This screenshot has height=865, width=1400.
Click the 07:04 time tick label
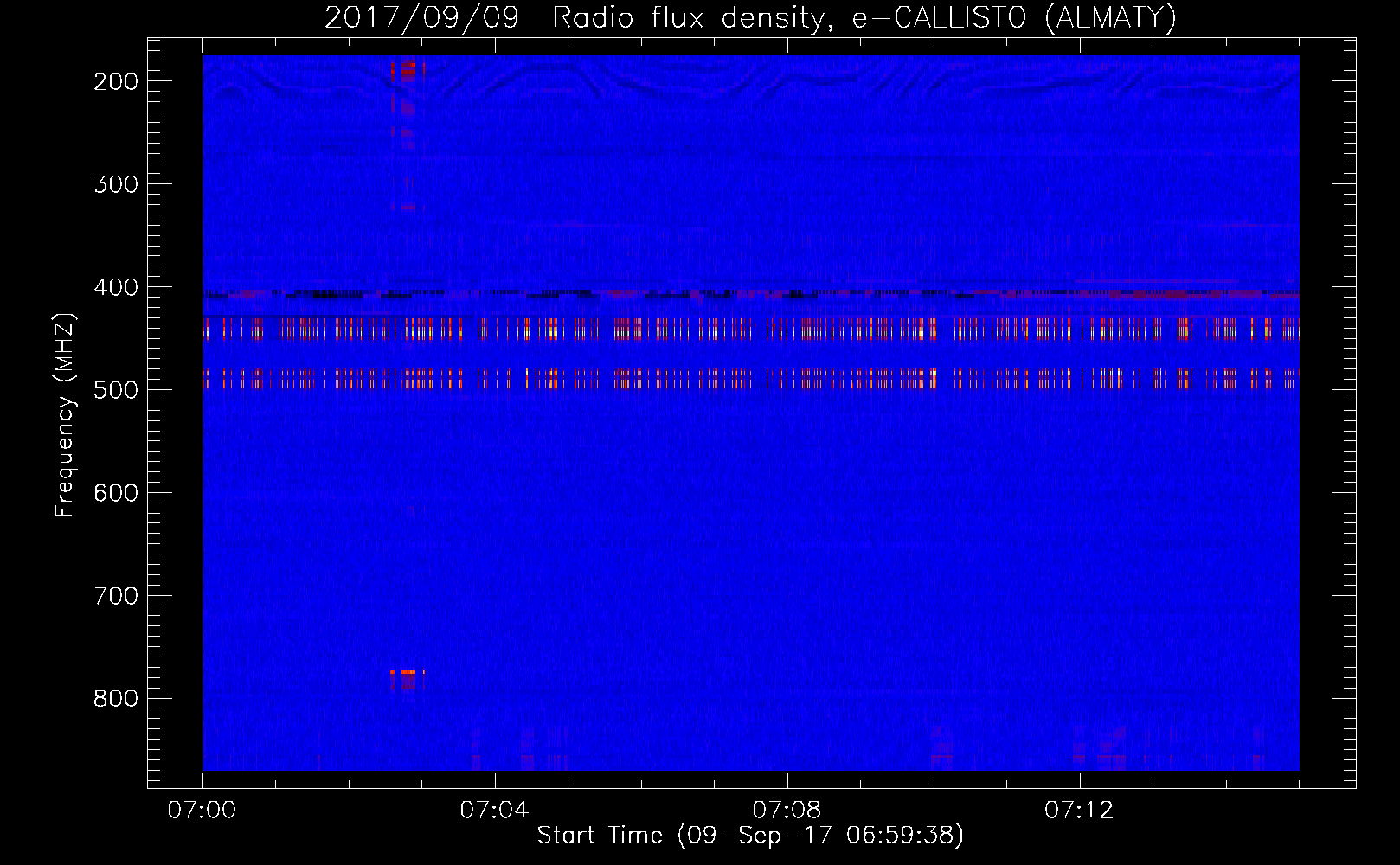tap(494, 811)
